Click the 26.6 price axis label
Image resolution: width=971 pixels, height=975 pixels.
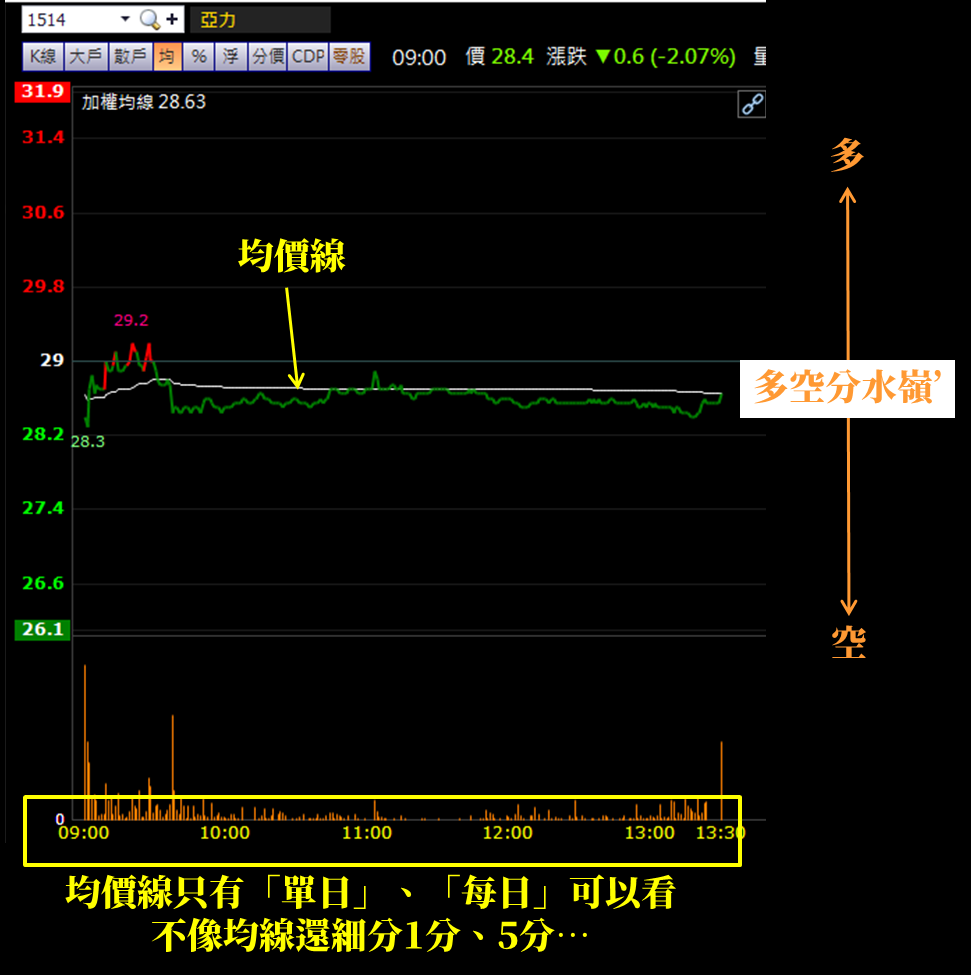coord(43,583)
